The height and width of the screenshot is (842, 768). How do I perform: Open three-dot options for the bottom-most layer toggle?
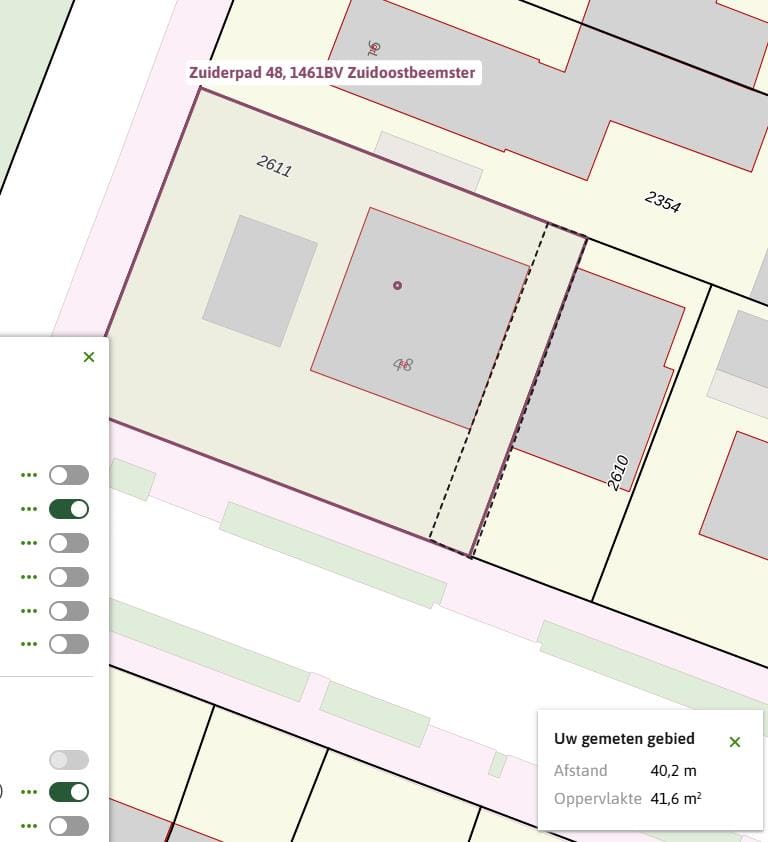[x=28, y=826]
